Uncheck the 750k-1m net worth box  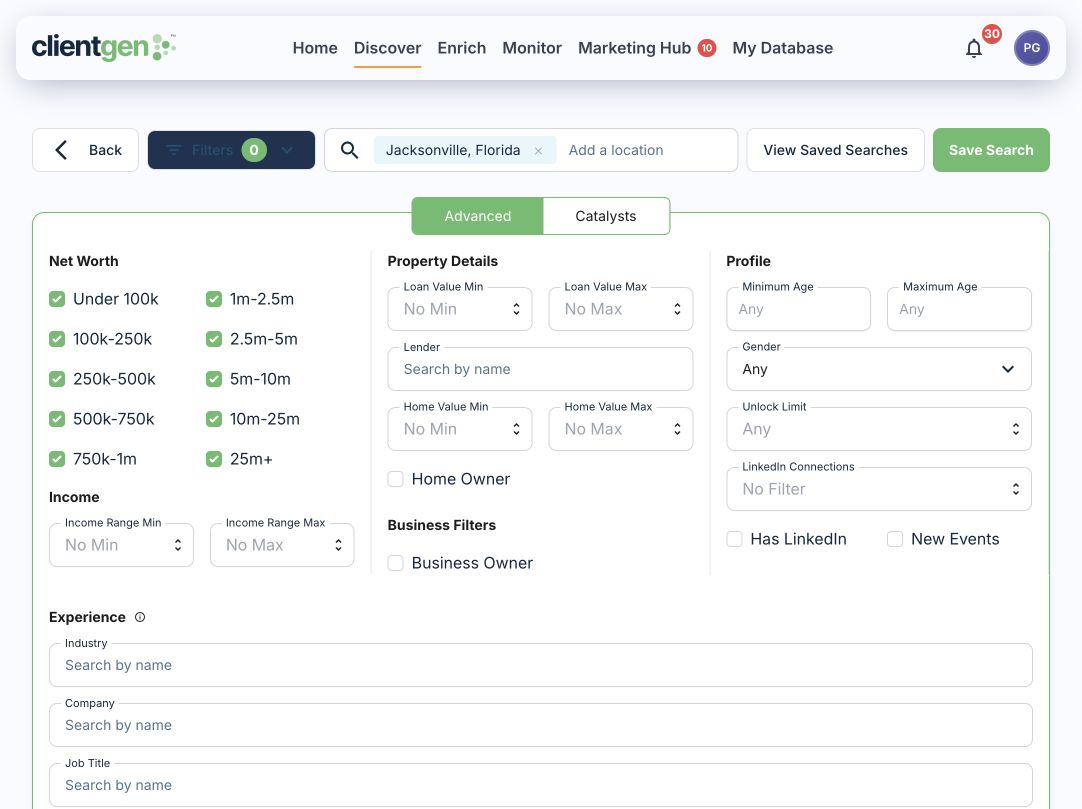coord(57,459)
